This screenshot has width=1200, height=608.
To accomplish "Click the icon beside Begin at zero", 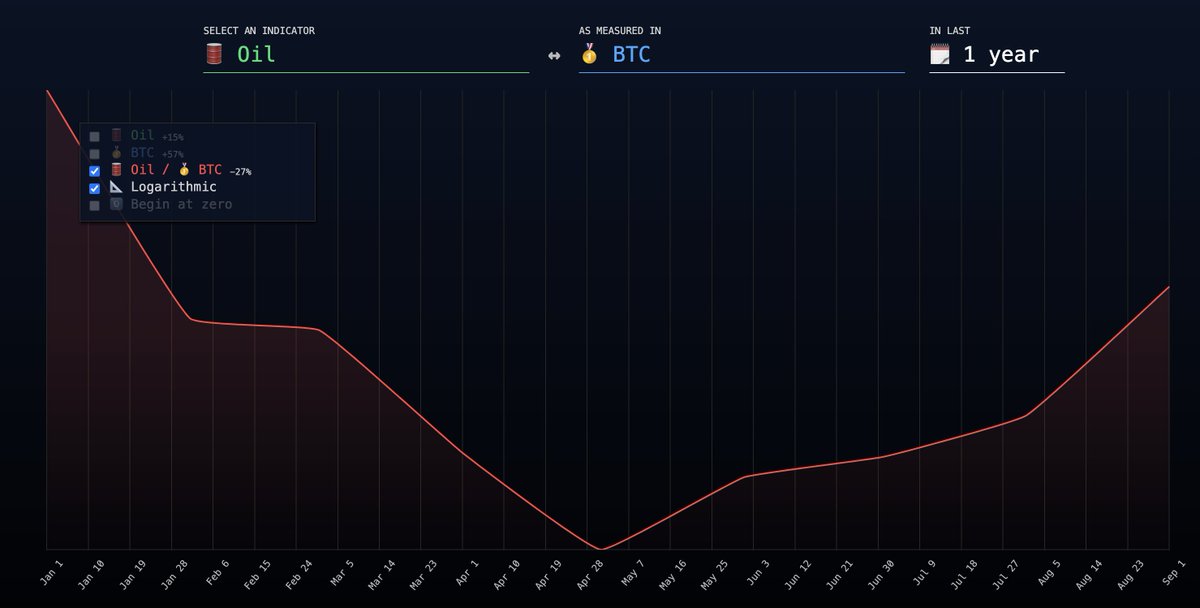I will coord(116,204).
